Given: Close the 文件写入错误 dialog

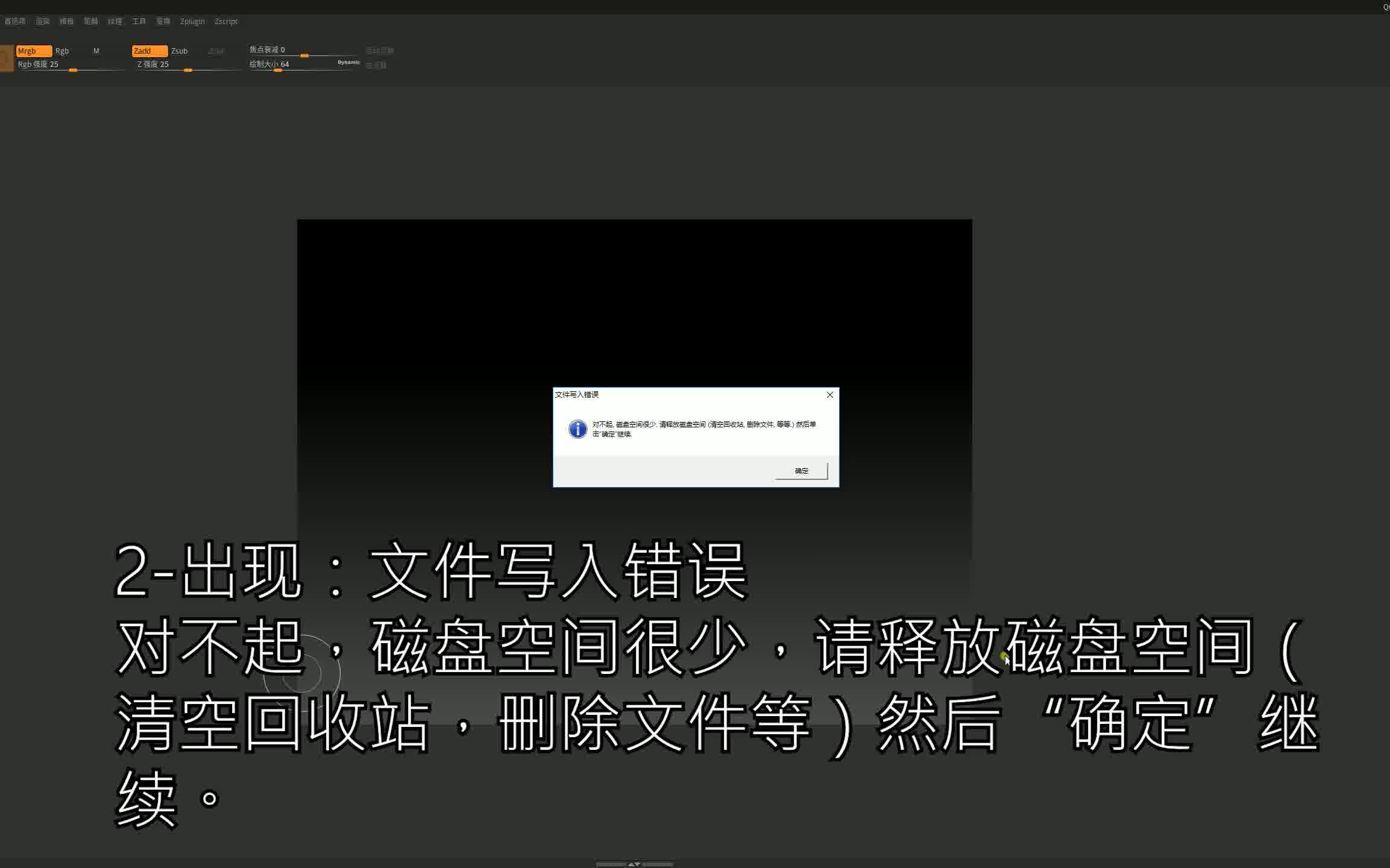Looking at the screenshot, I should point(830,395).
